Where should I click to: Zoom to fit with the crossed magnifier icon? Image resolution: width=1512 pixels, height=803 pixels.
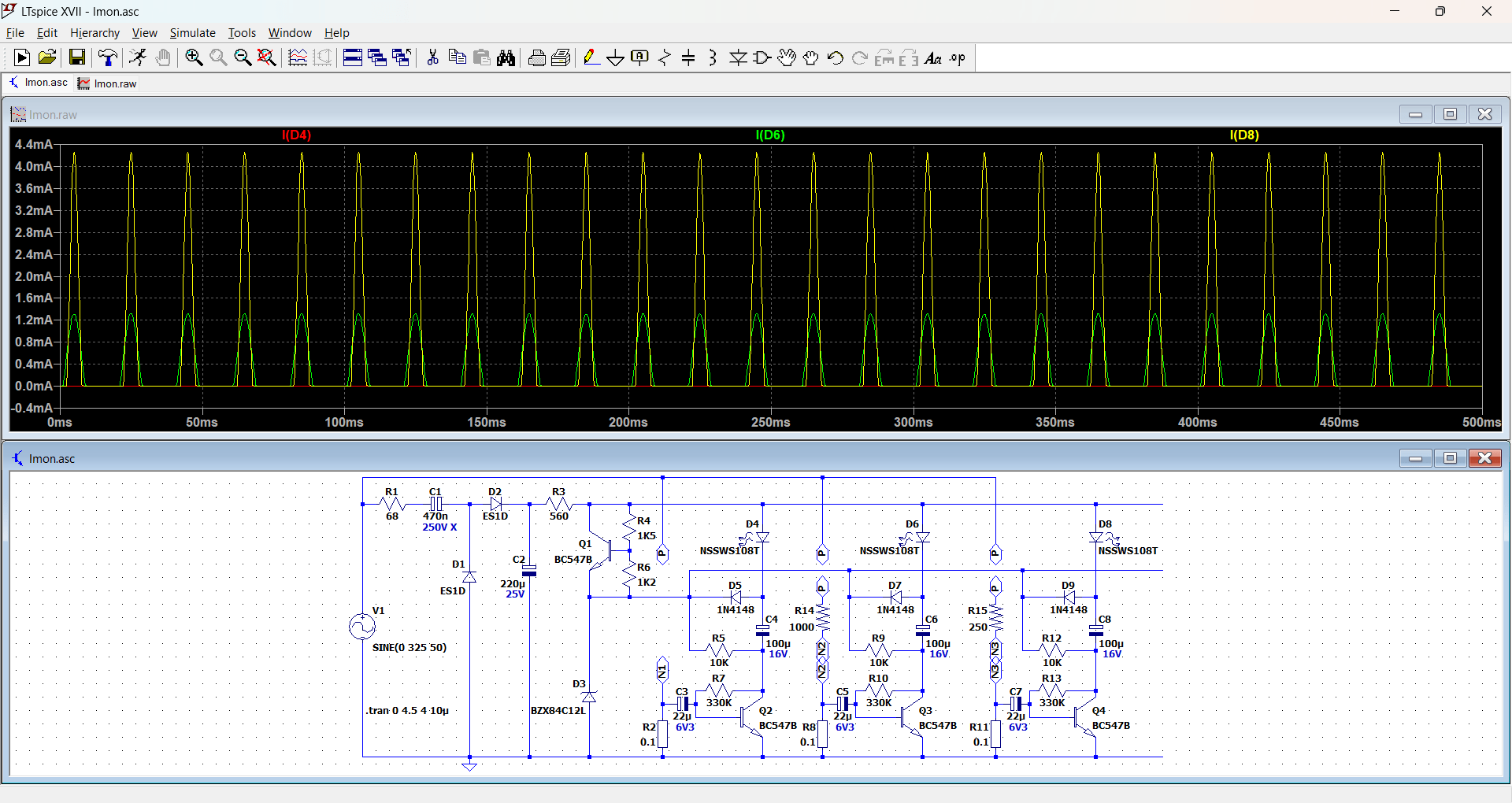click(267, 57)
